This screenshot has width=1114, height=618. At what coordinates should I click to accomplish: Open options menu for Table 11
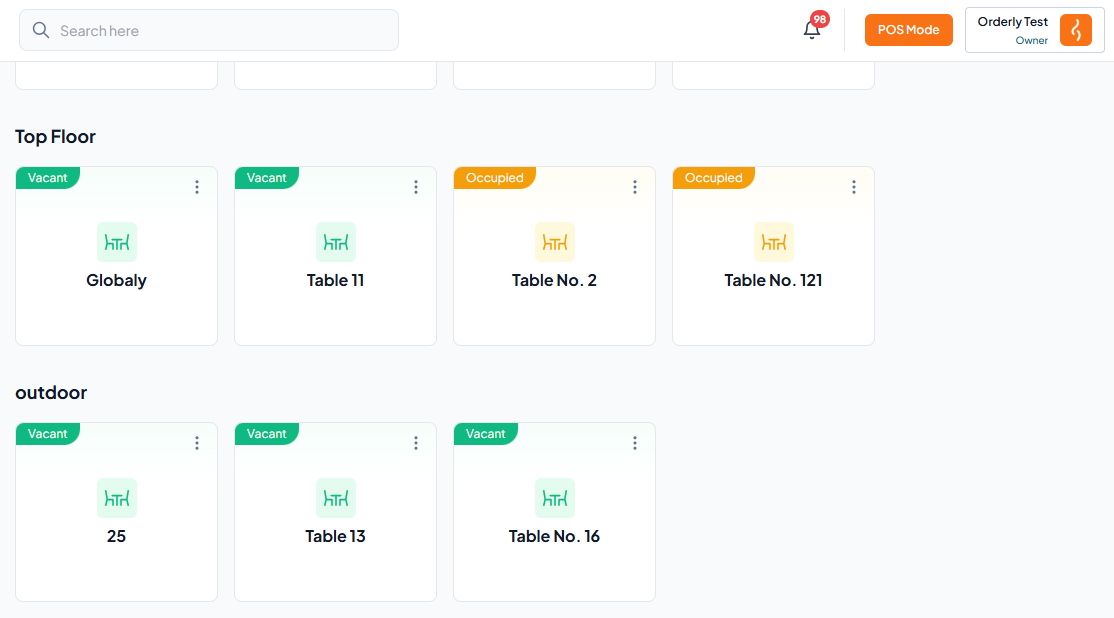[x=416, y=187]
